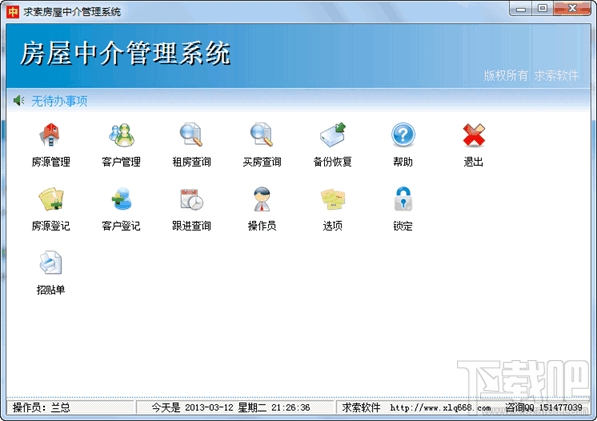
Task: Open 跟进查询 follow-up query calendar icon
Action: click(x=192, y=199)
